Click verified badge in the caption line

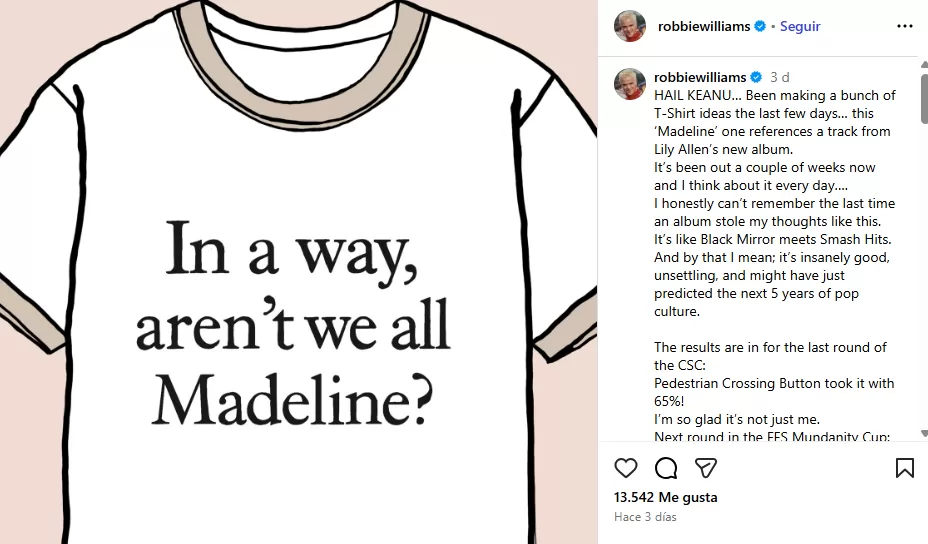(x=756, y=77)
